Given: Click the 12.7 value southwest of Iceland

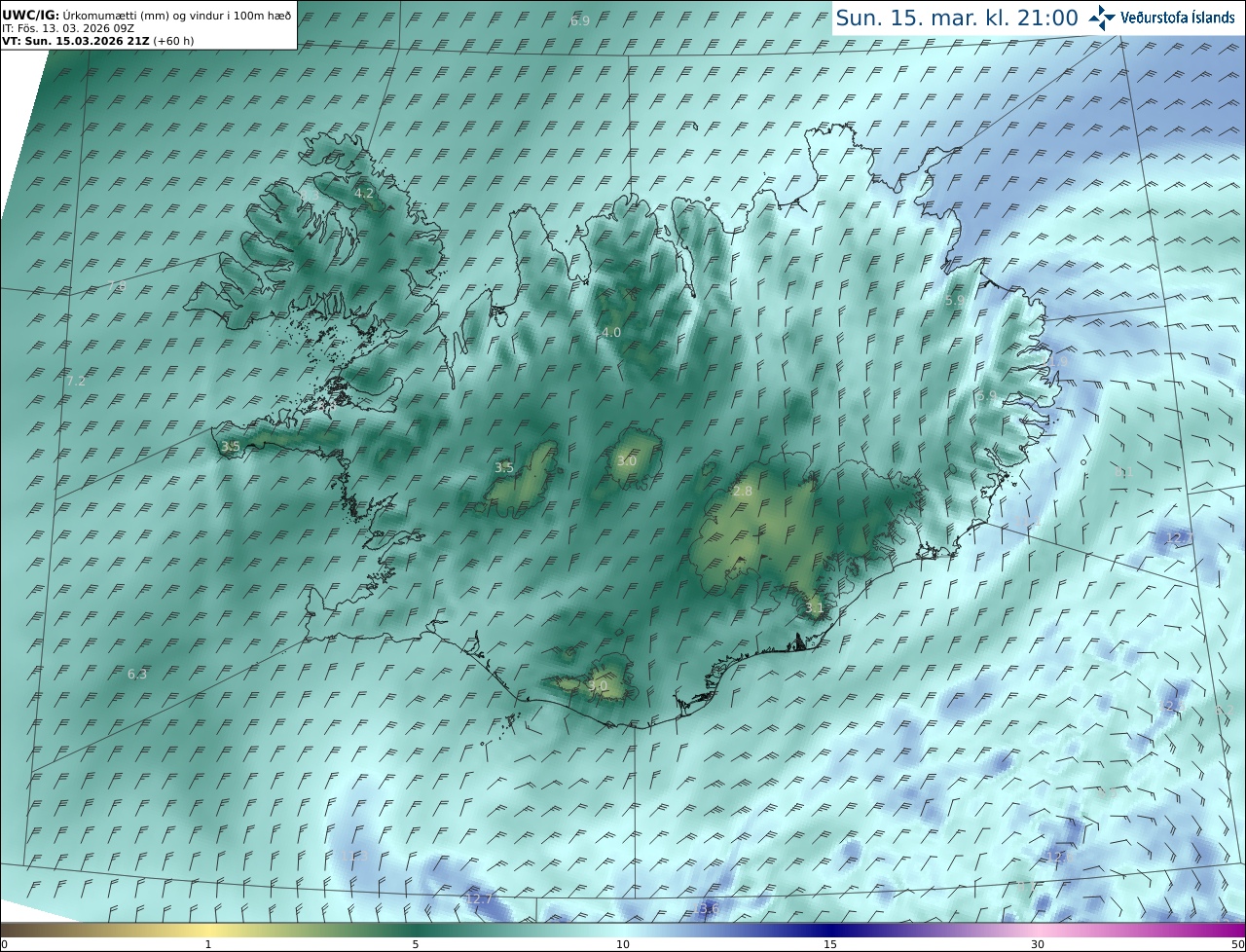Looking at the screenshot, I should coord(479,897).
